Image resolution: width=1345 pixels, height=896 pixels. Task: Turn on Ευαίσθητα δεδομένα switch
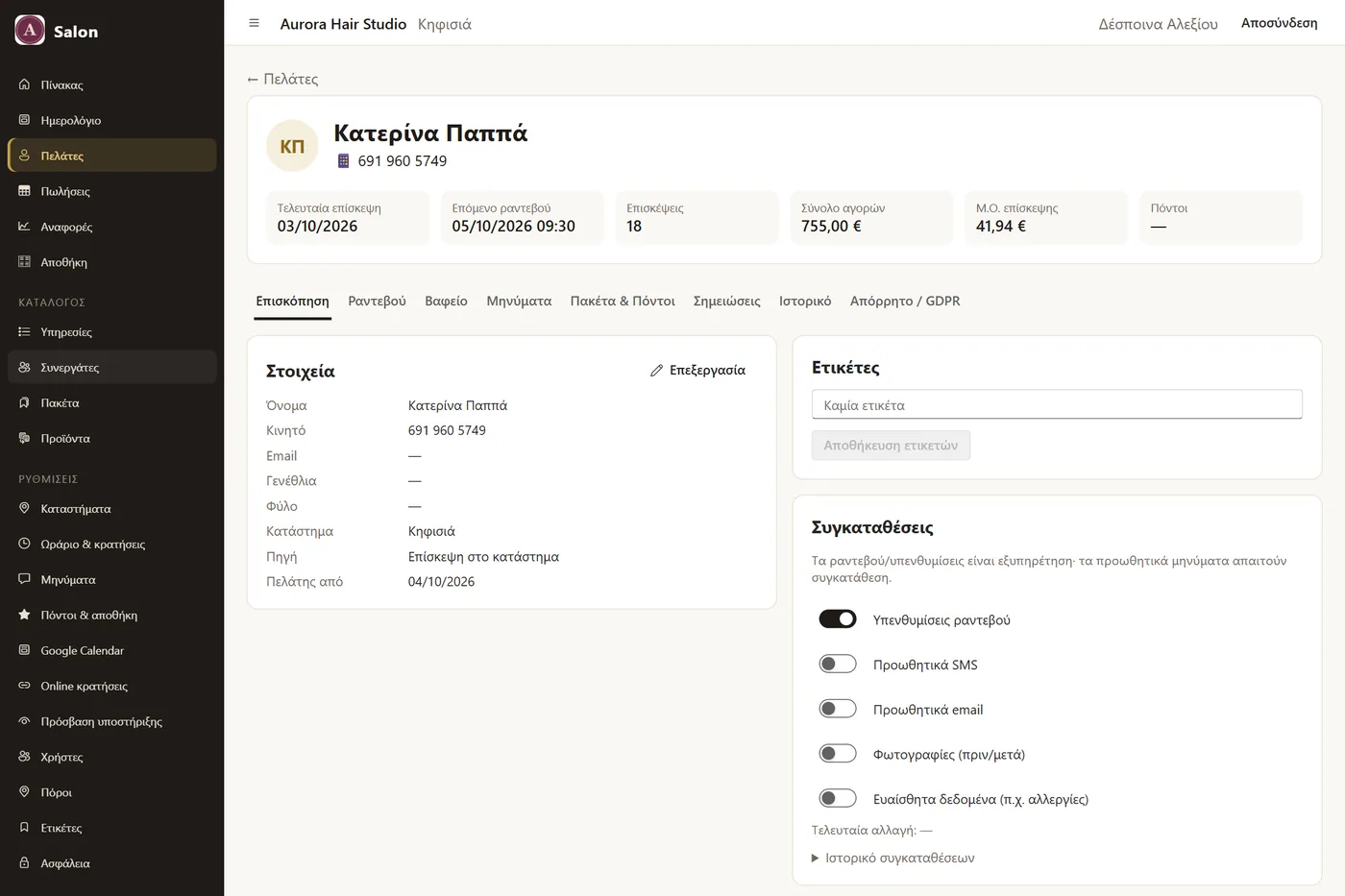click(x=838, y=798)
